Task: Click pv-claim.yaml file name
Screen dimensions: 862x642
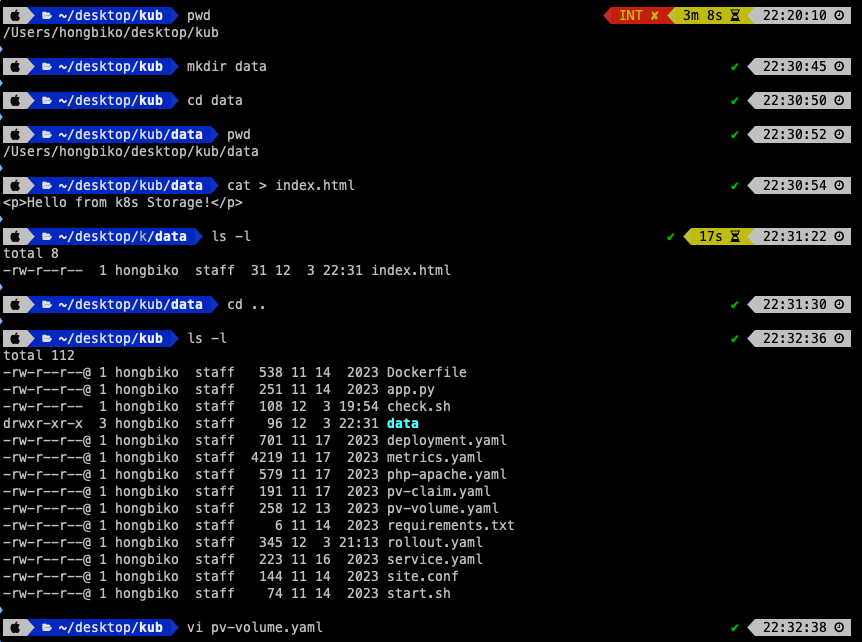Action: [439, 492]
